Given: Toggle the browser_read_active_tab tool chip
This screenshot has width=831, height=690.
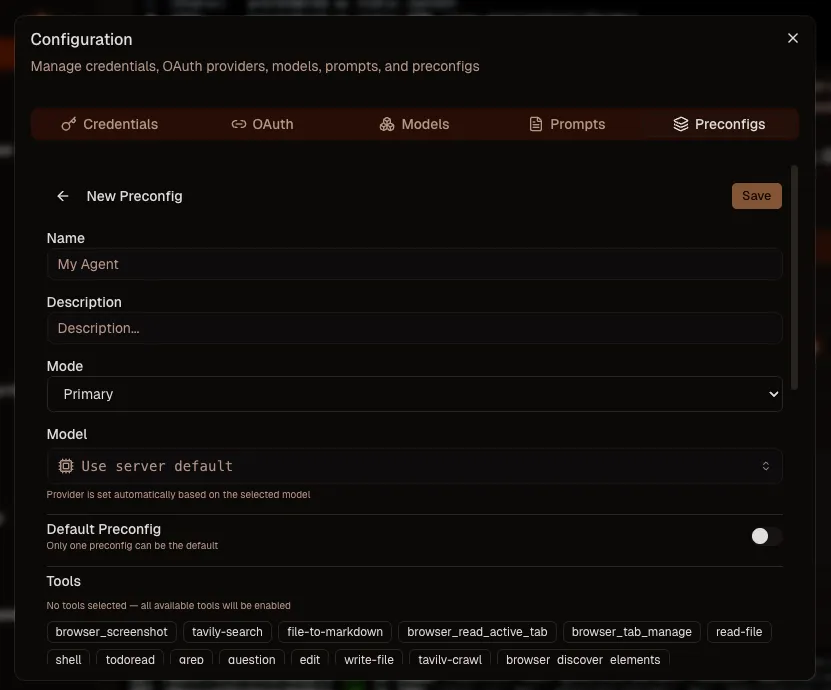Looking at the screenshot, I should pos(477,632).
